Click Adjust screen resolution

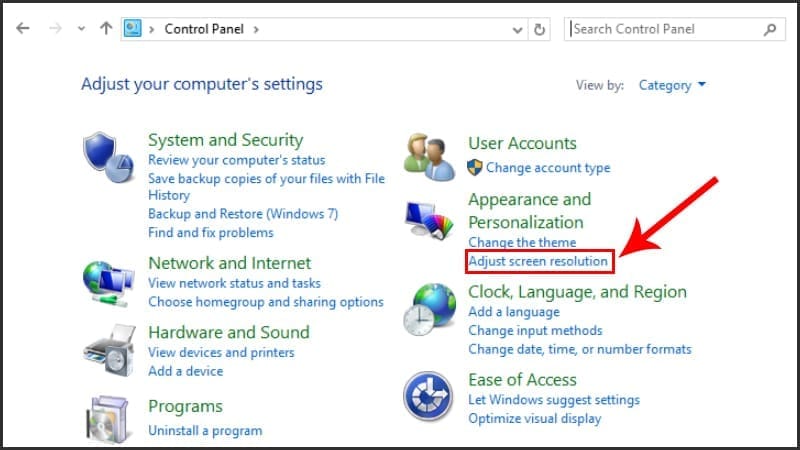(x=538, y=261)
